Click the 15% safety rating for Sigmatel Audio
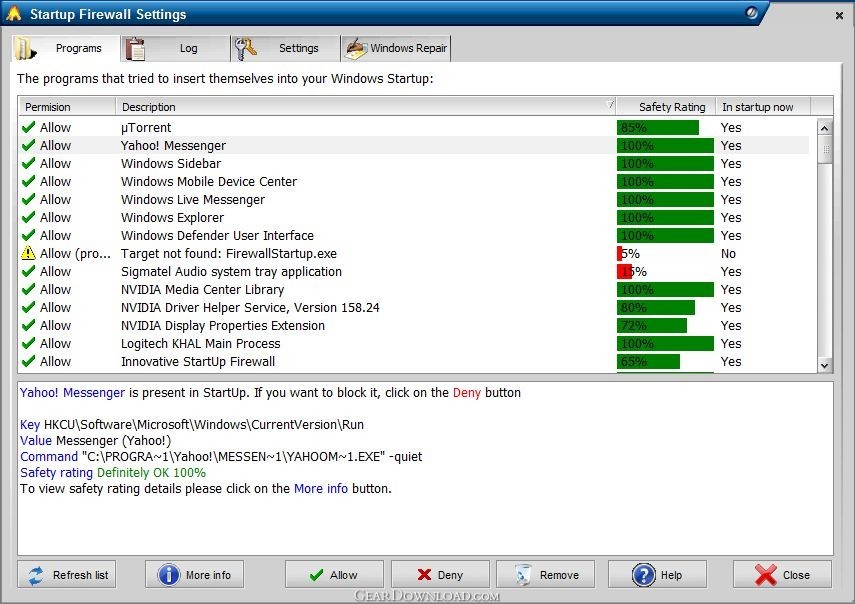The width and height of the screenshot is (855, 604). tap(632, 271)
